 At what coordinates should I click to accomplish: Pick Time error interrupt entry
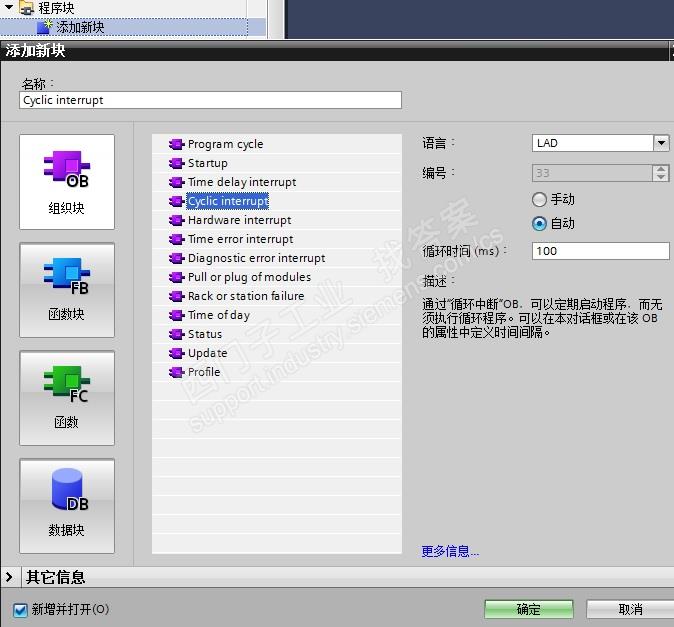[241, 239]
